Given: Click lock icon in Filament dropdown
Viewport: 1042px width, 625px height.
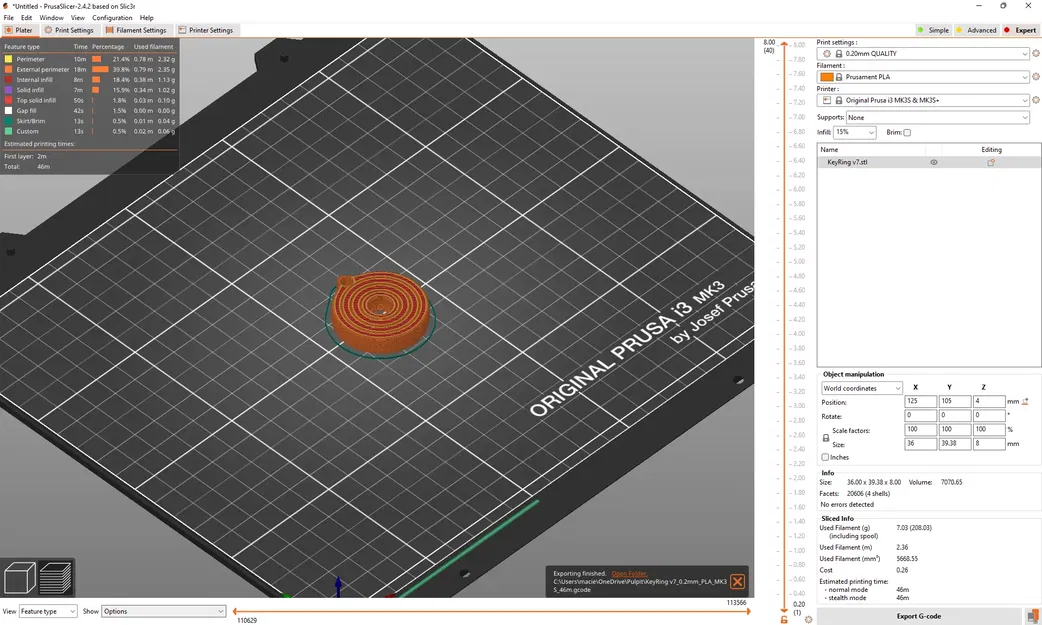Looking at the screenshot, I should 839,77.
